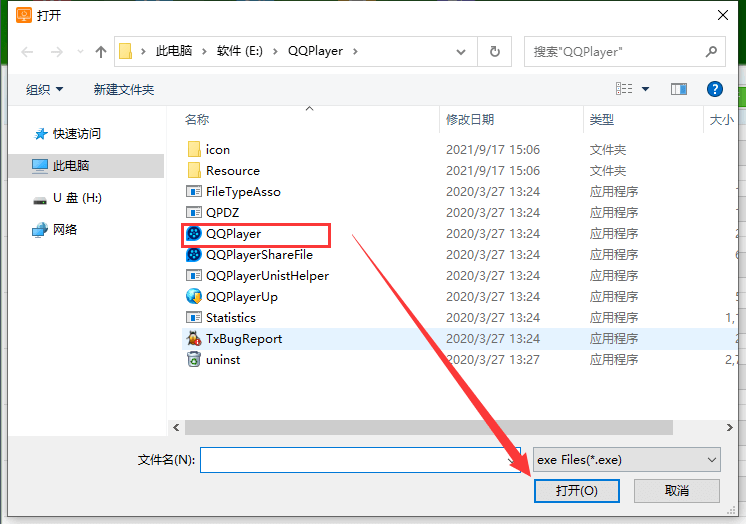Select the FileTypeAsso application file

(243, 192)
